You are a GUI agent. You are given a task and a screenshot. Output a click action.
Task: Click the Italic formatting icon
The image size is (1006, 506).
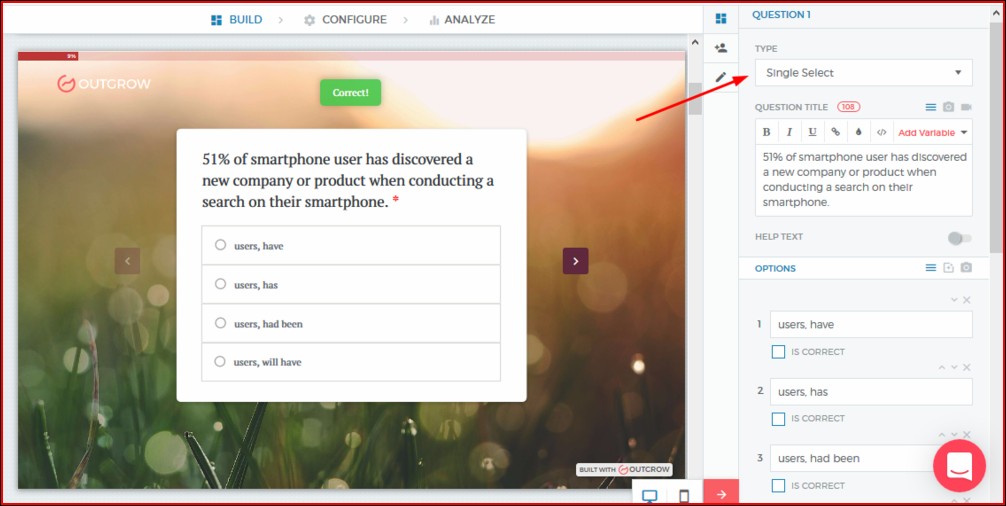789,132
